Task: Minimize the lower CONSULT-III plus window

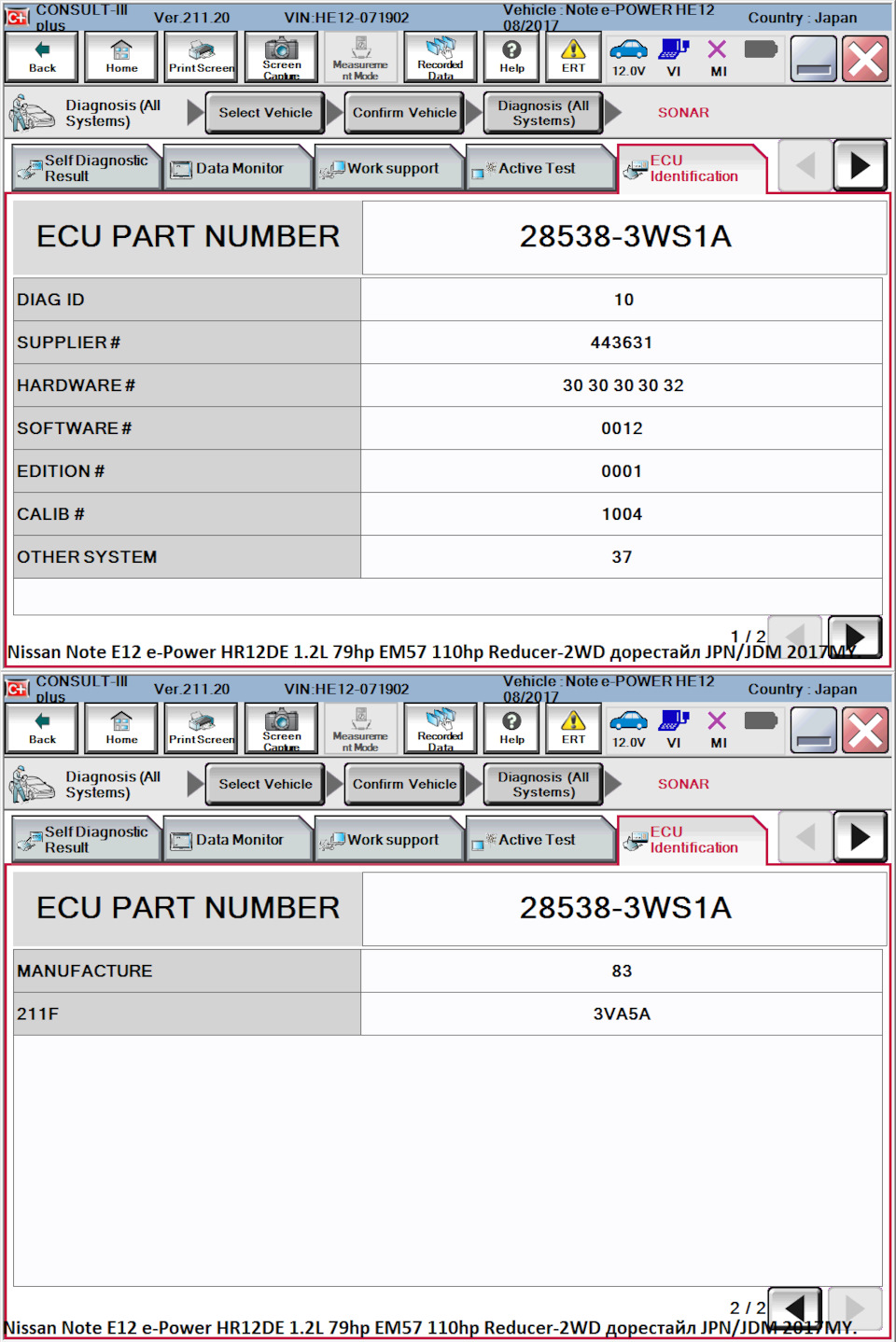Action: (x=813, y=731)
